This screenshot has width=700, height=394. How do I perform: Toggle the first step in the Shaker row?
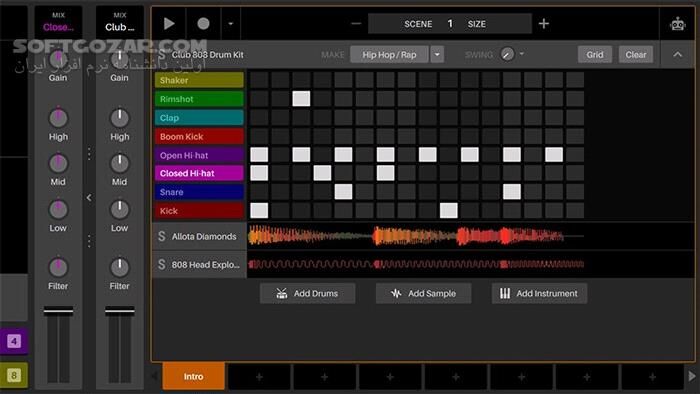[259, 80]
